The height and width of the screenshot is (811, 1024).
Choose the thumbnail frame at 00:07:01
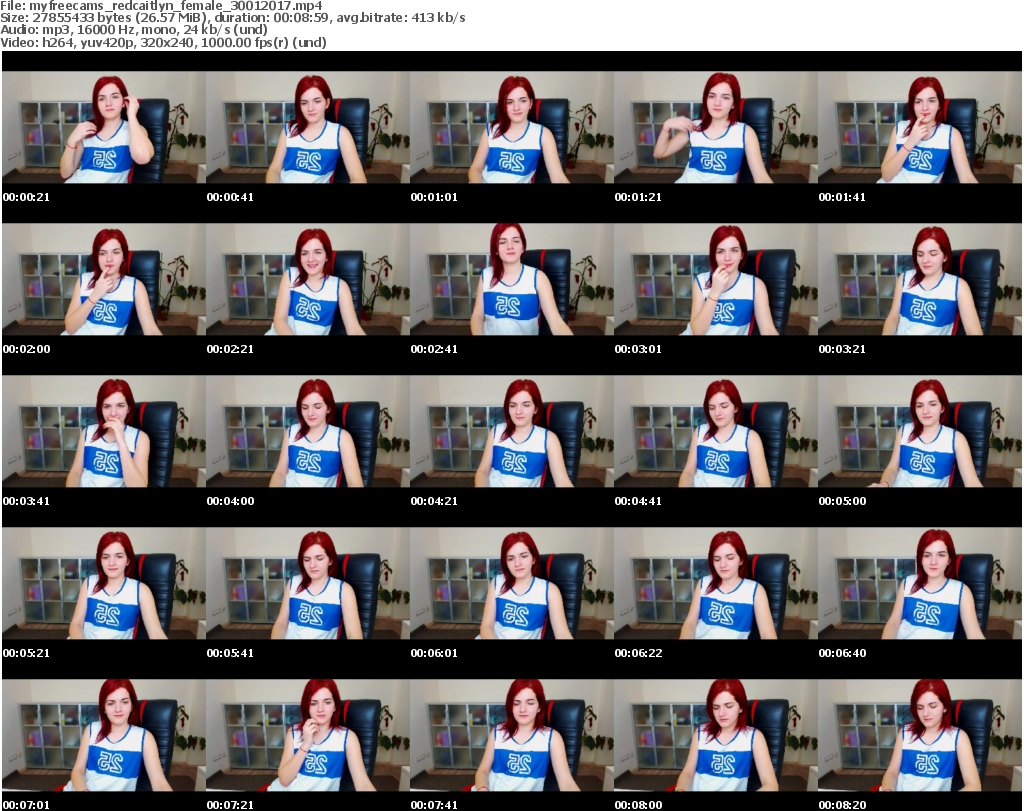click(x=104, y=736)
